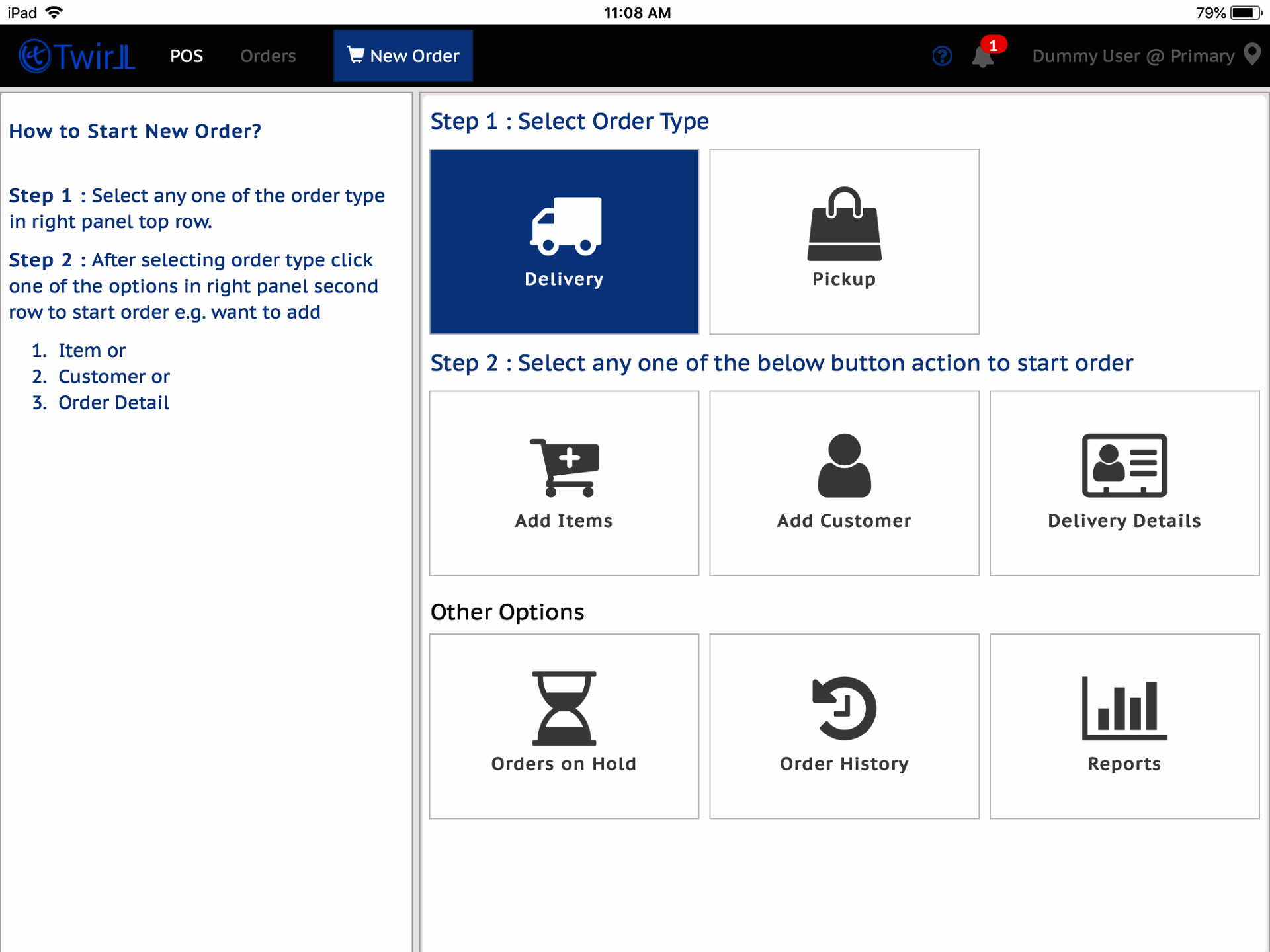Go to the Orders tab
Screen dimensions: 1270x952
(x=268, y=56)
